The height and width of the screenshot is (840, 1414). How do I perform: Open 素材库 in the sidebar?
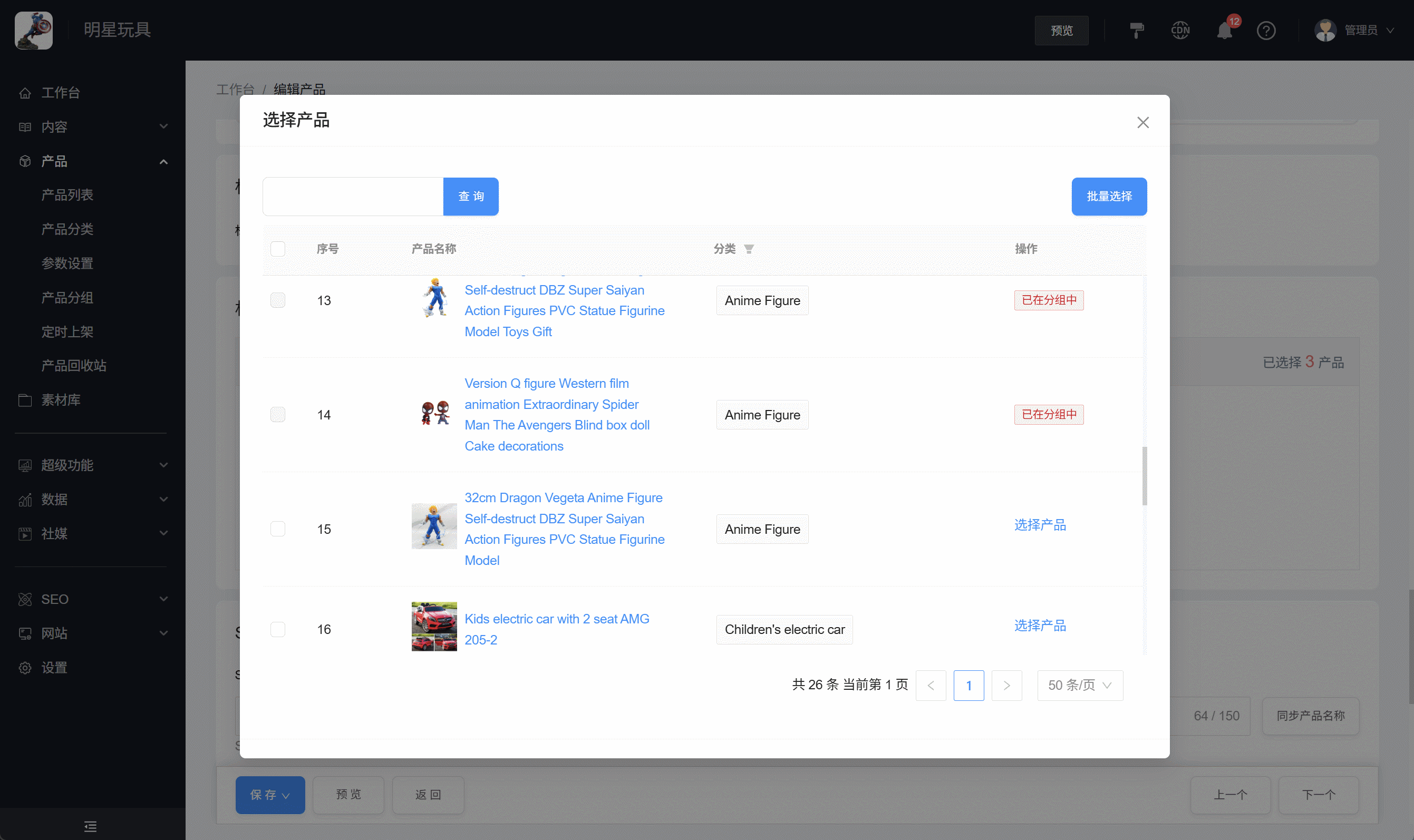point(61,400)
